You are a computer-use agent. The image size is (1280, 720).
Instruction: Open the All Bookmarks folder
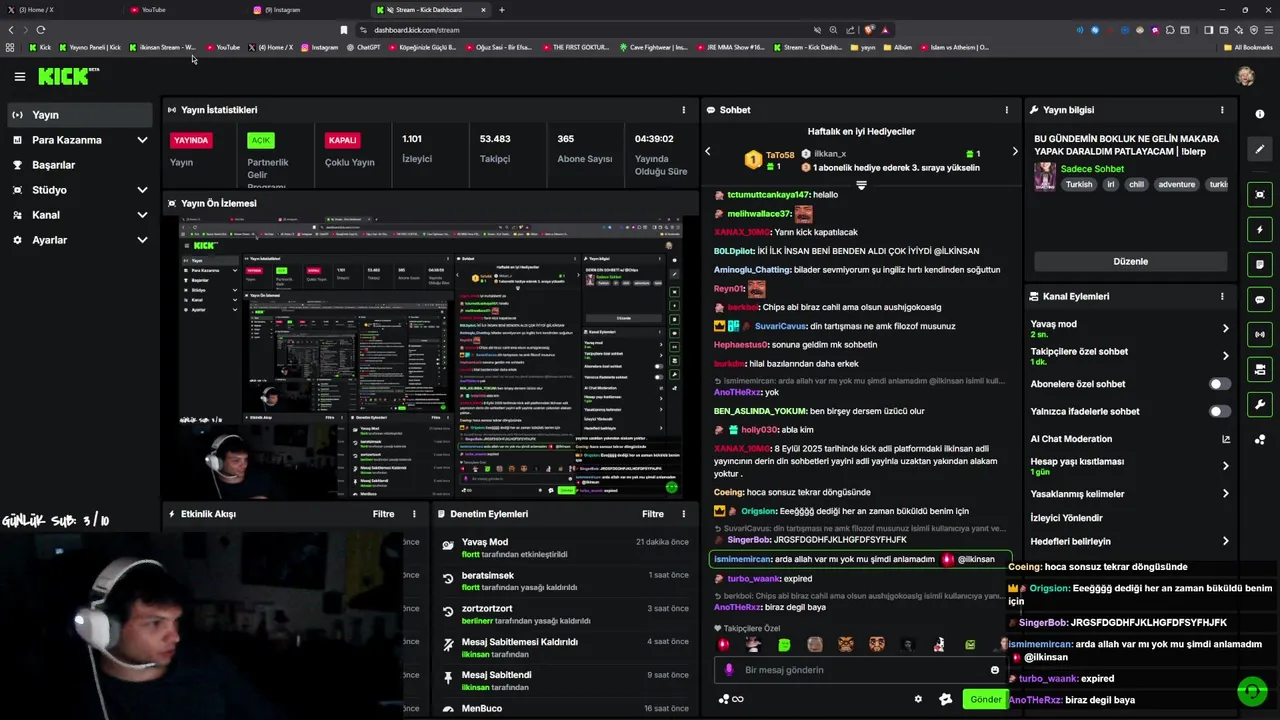(x=1247, y=47)
